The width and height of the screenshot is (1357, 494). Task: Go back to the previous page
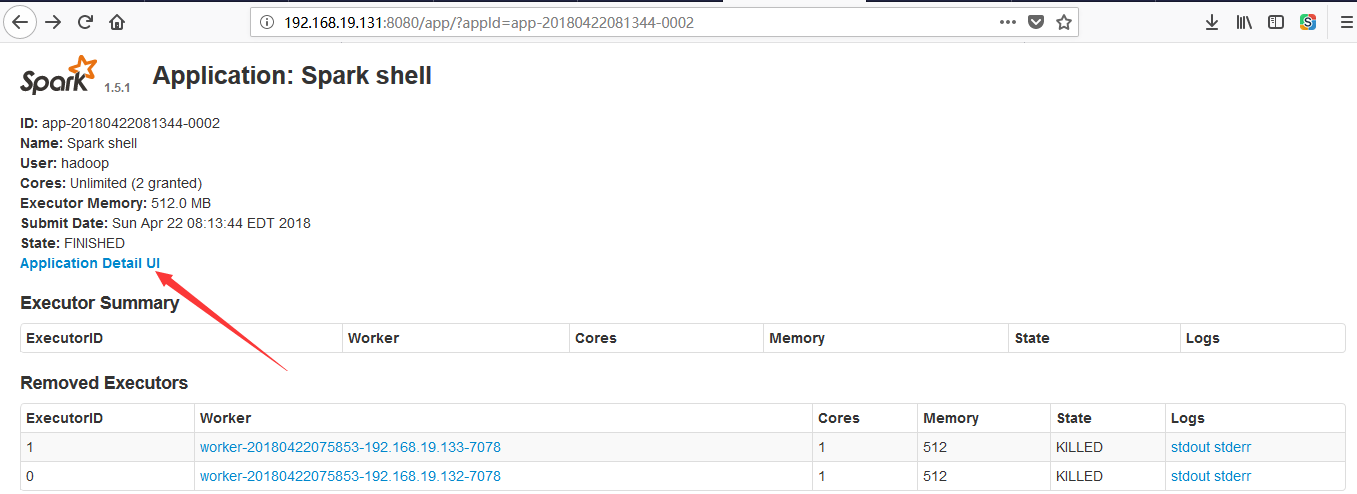21,22
